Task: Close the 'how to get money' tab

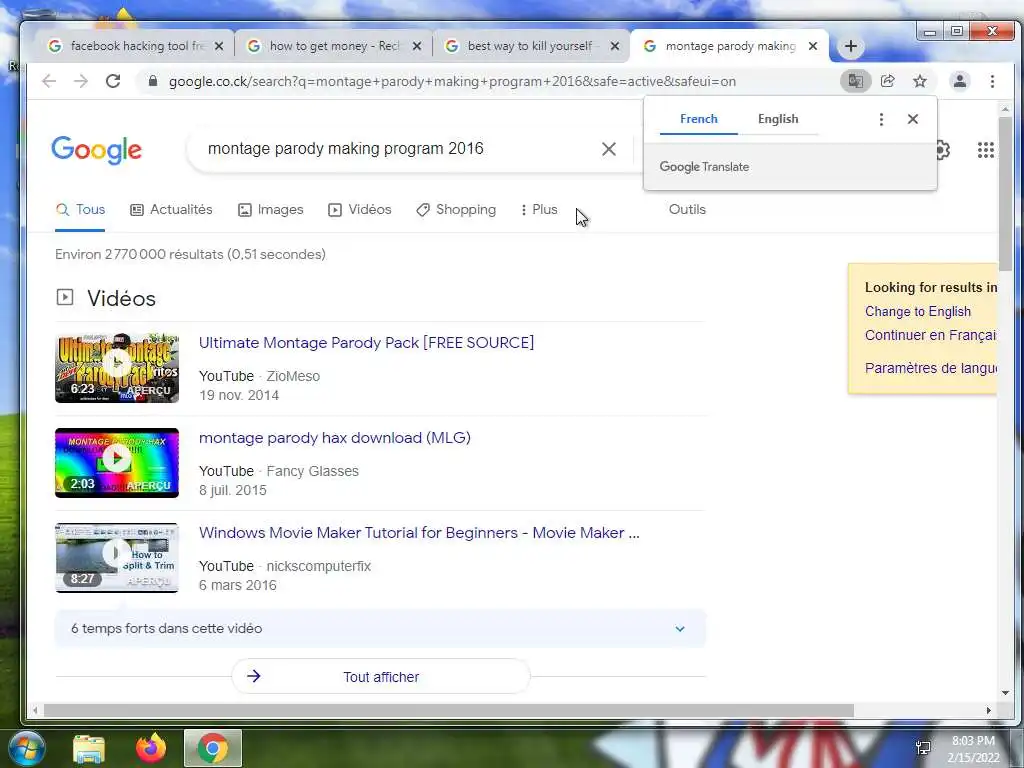Action: click(x=417, y=46)
